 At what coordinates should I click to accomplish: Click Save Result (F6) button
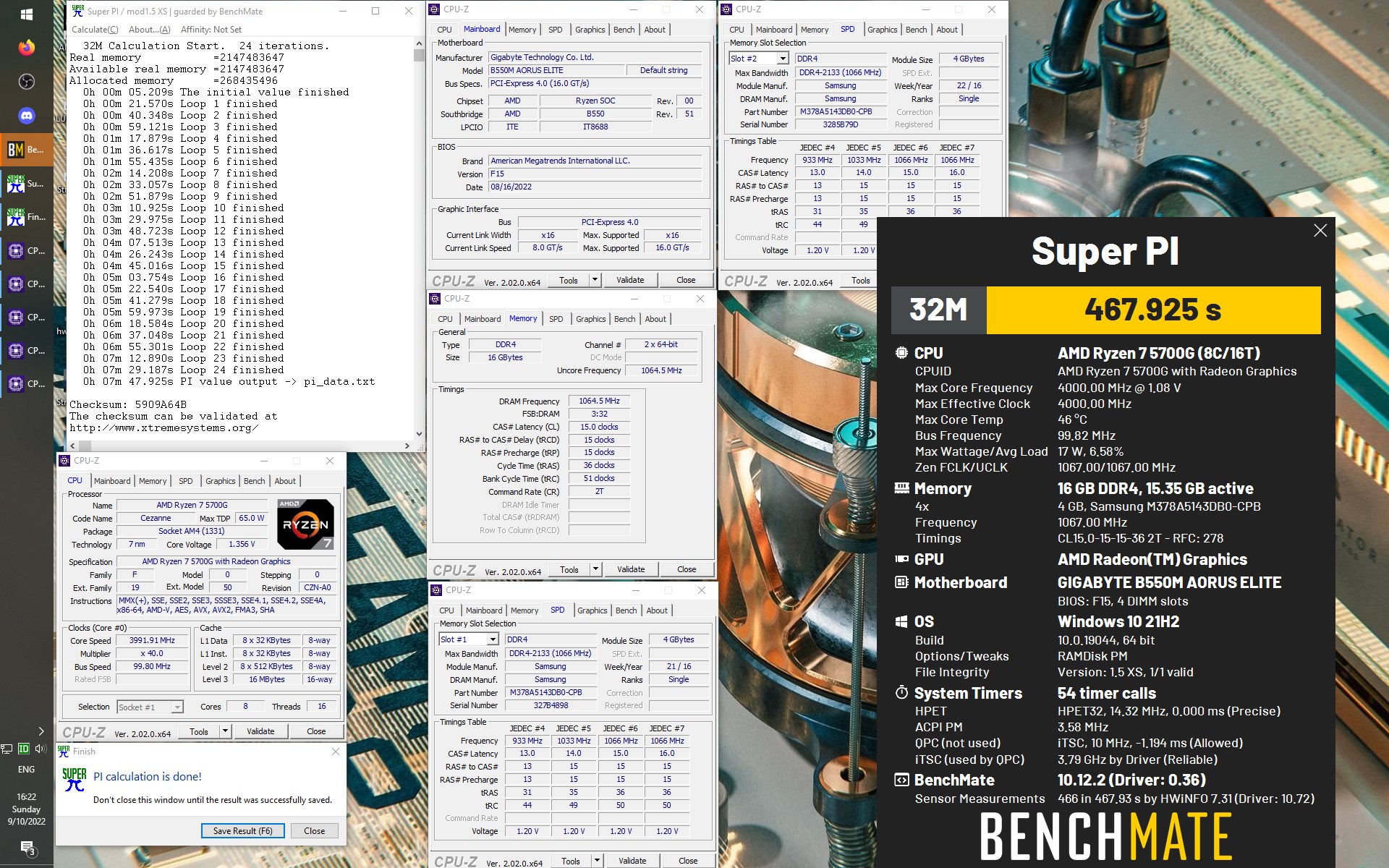[243, 831]
